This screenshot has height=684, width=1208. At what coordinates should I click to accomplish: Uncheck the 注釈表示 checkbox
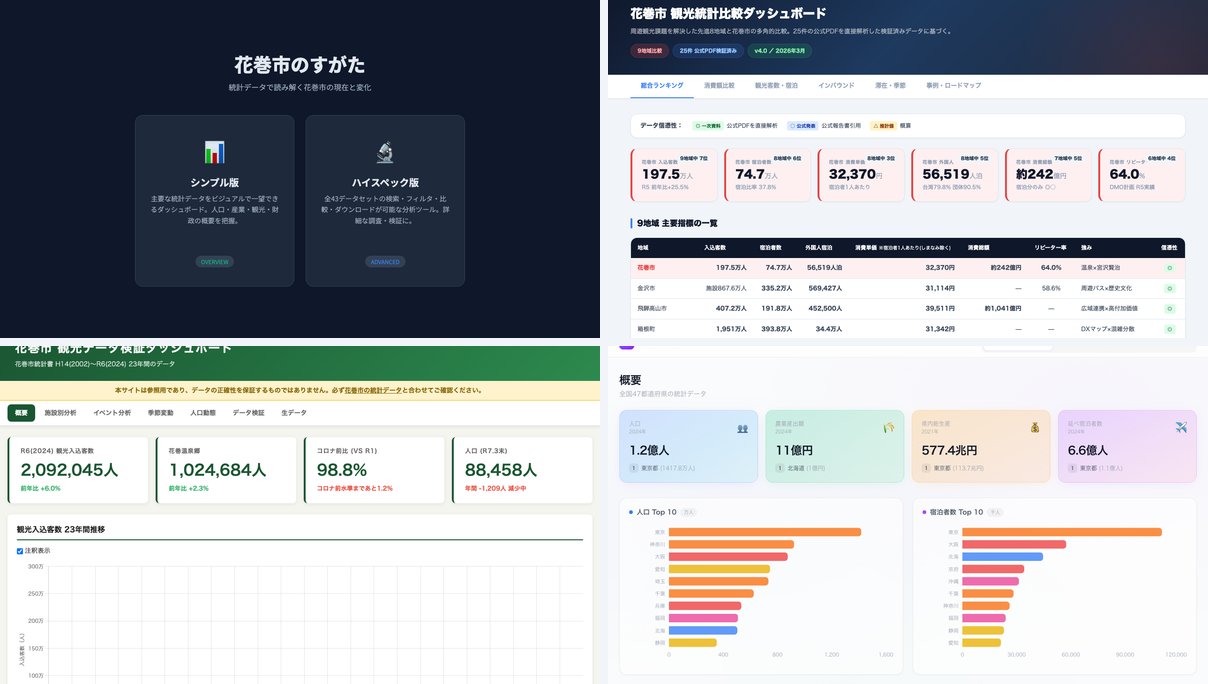click(20, 551)
